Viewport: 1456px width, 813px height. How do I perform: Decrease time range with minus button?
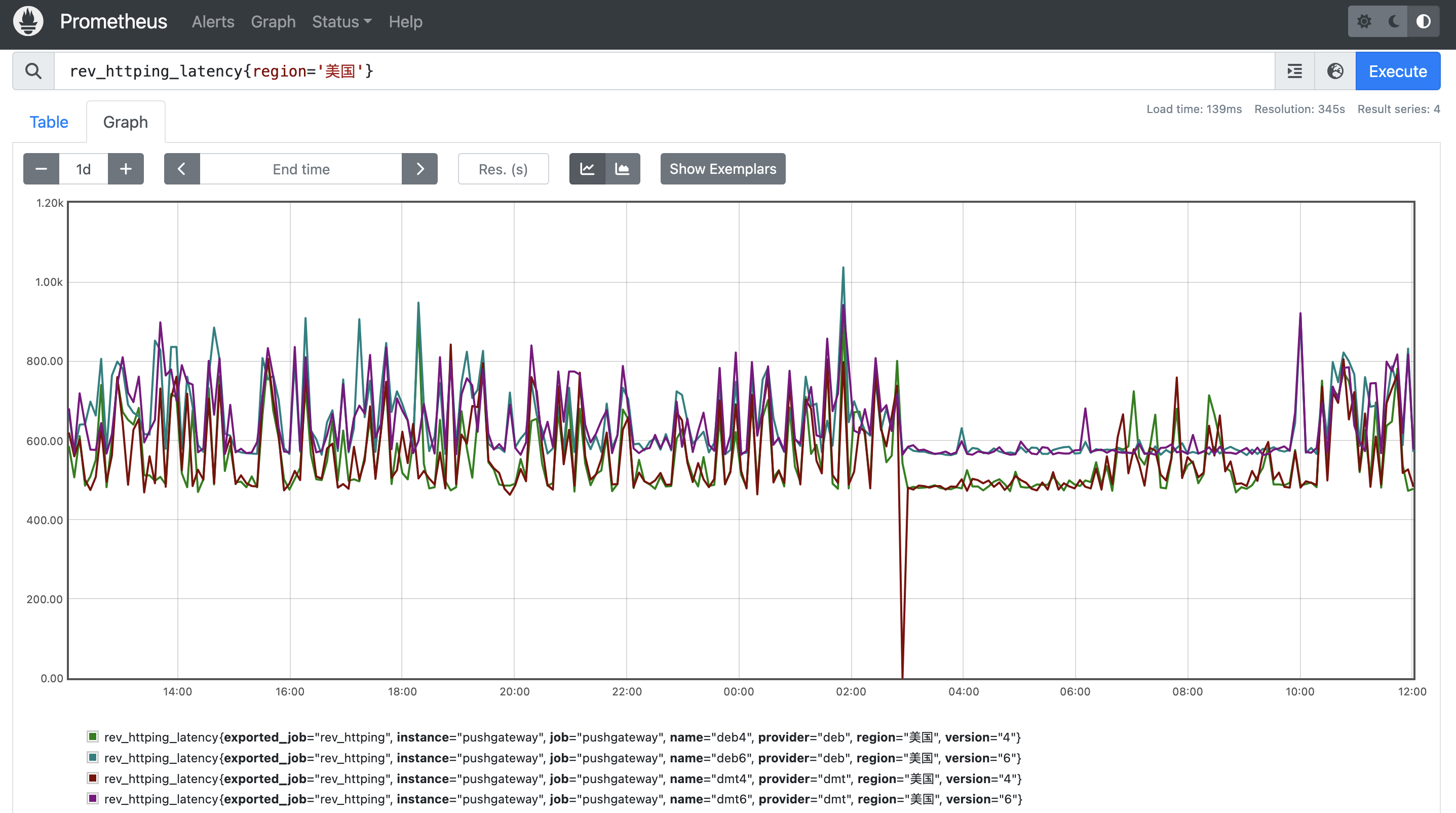(41, 169)
